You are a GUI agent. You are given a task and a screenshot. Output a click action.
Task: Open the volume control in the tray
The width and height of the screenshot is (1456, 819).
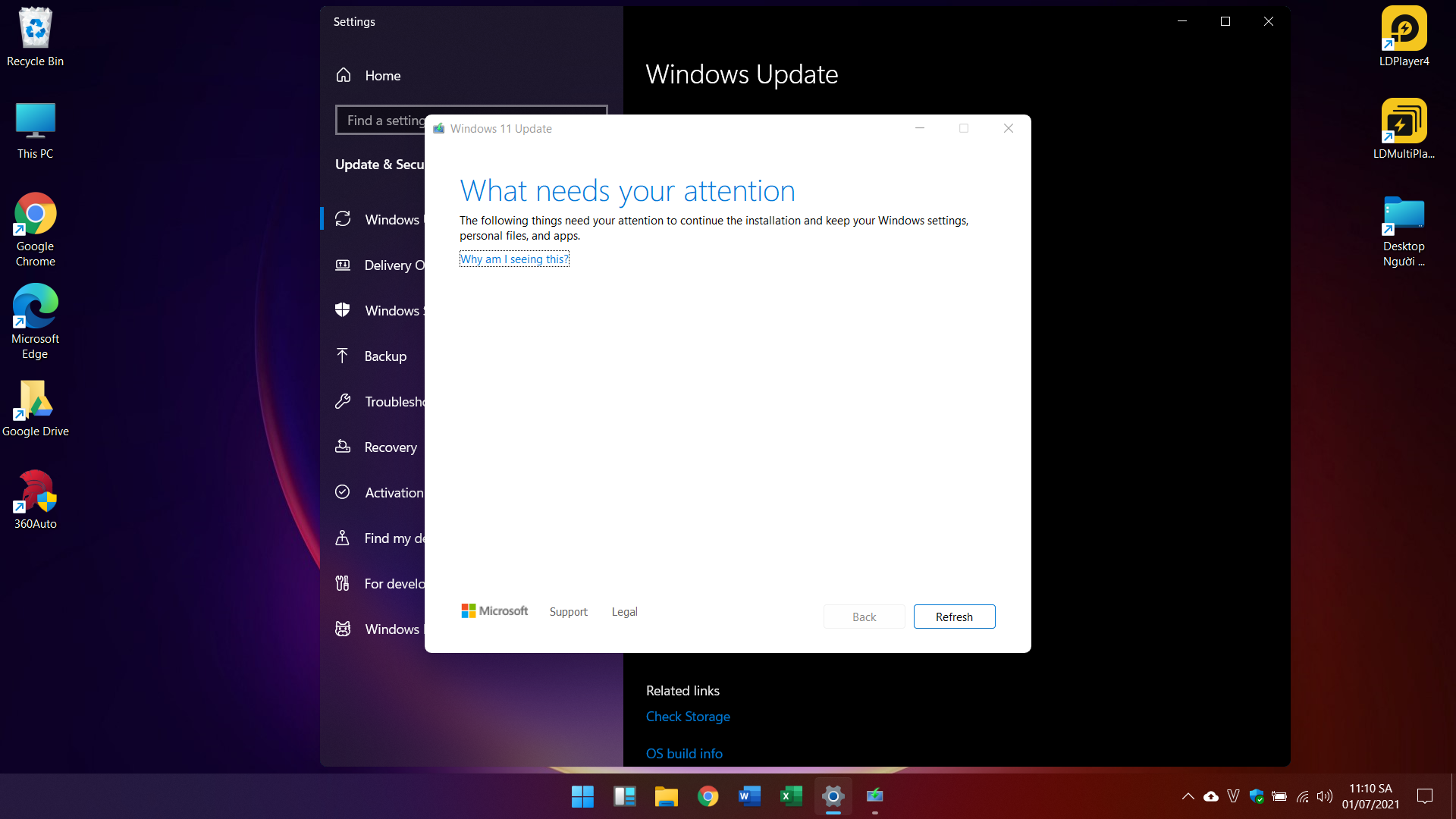click(1325, 796)
